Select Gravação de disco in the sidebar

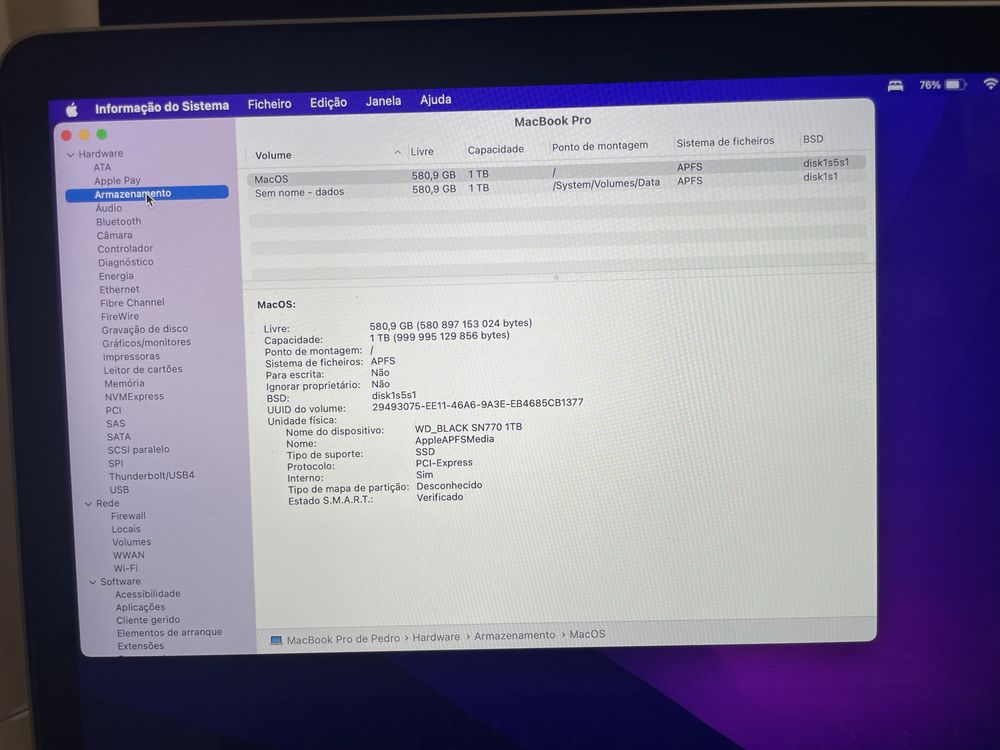click(145, 329)
